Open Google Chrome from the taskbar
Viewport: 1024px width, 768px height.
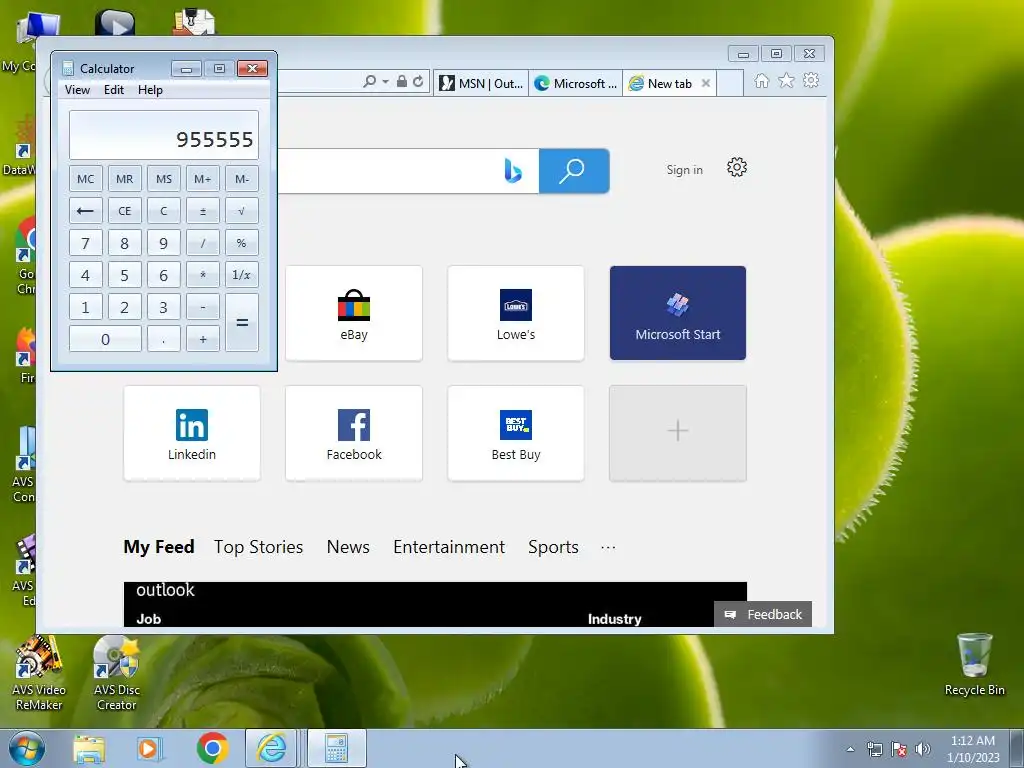point(212,748)
